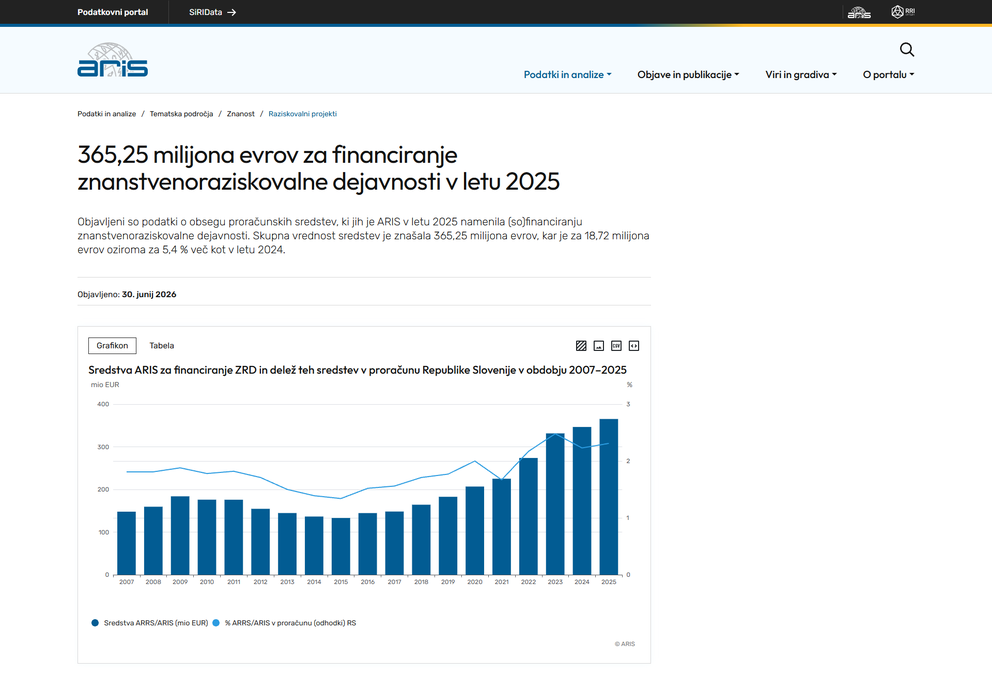This screenshot has width=992, height=675.
Task: Click the ARIS logo in header
Action: (113, 60)
